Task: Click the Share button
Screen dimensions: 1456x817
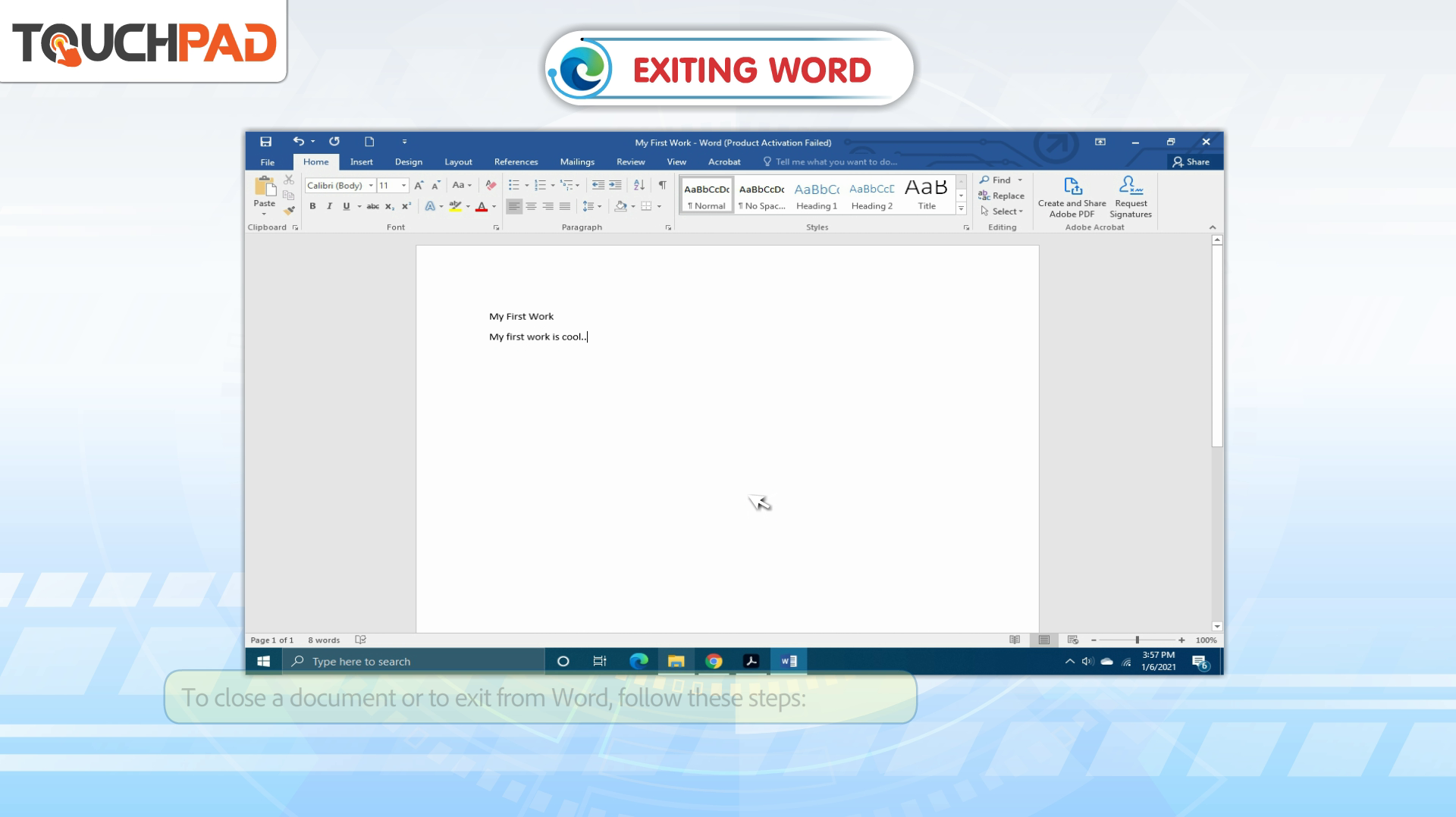Action: click(x=1191, y=162)
